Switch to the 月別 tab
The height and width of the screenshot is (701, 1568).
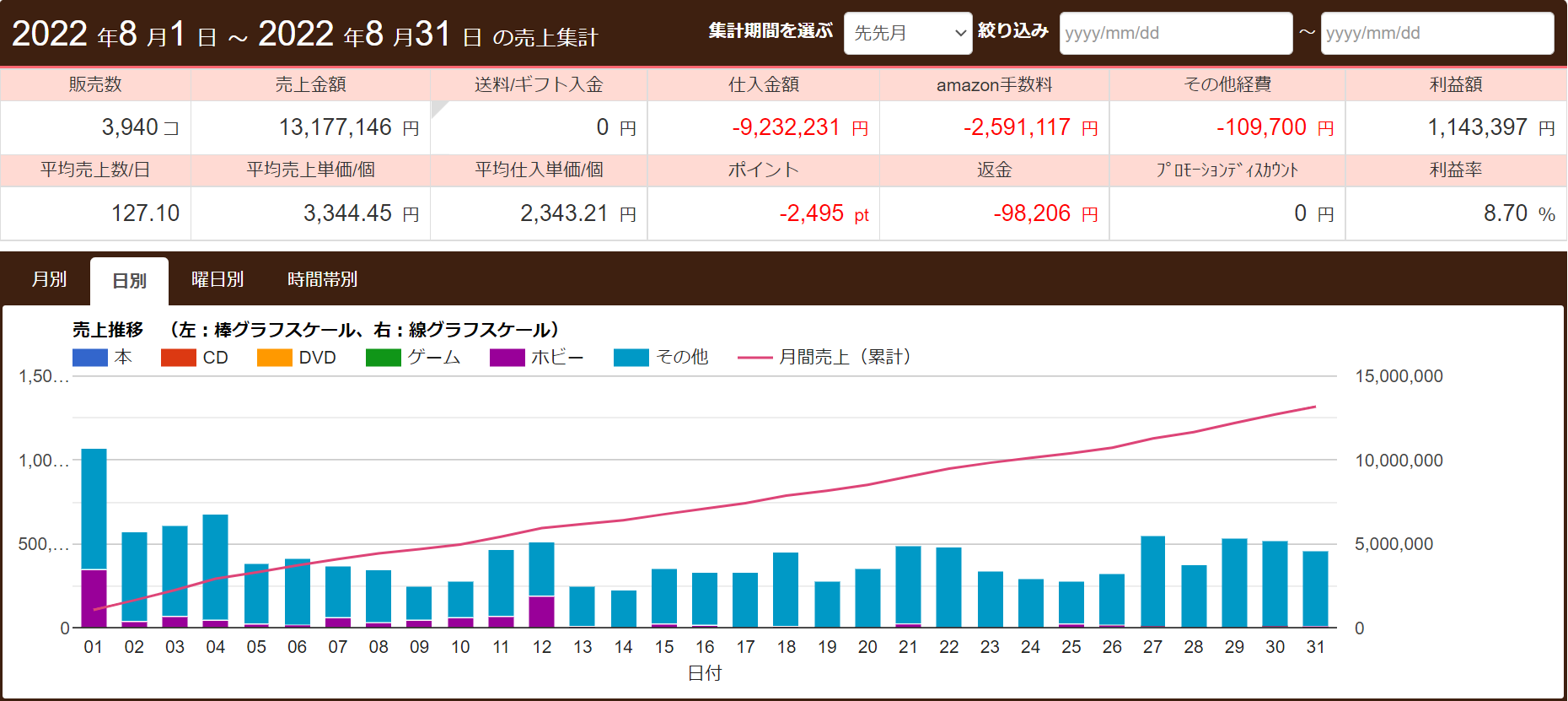pos(49,279)
